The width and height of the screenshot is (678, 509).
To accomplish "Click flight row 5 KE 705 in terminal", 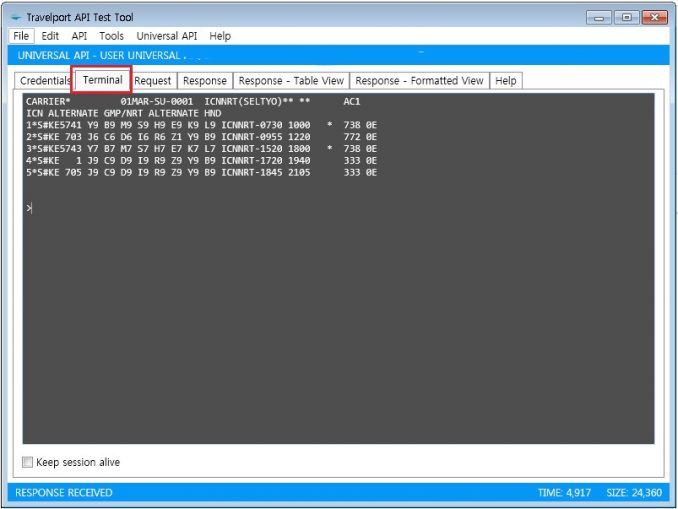I will click(x=201, y=172).
